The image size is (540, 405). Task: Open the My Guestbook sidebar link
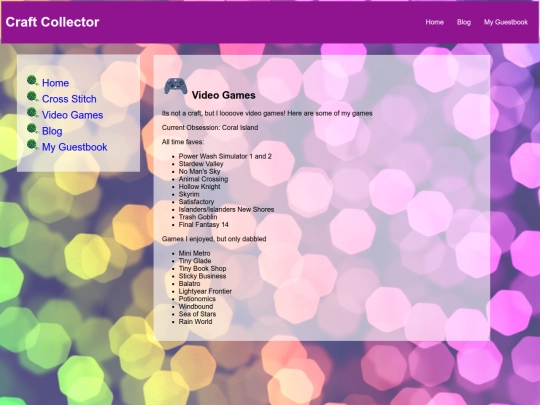[74, 147]
